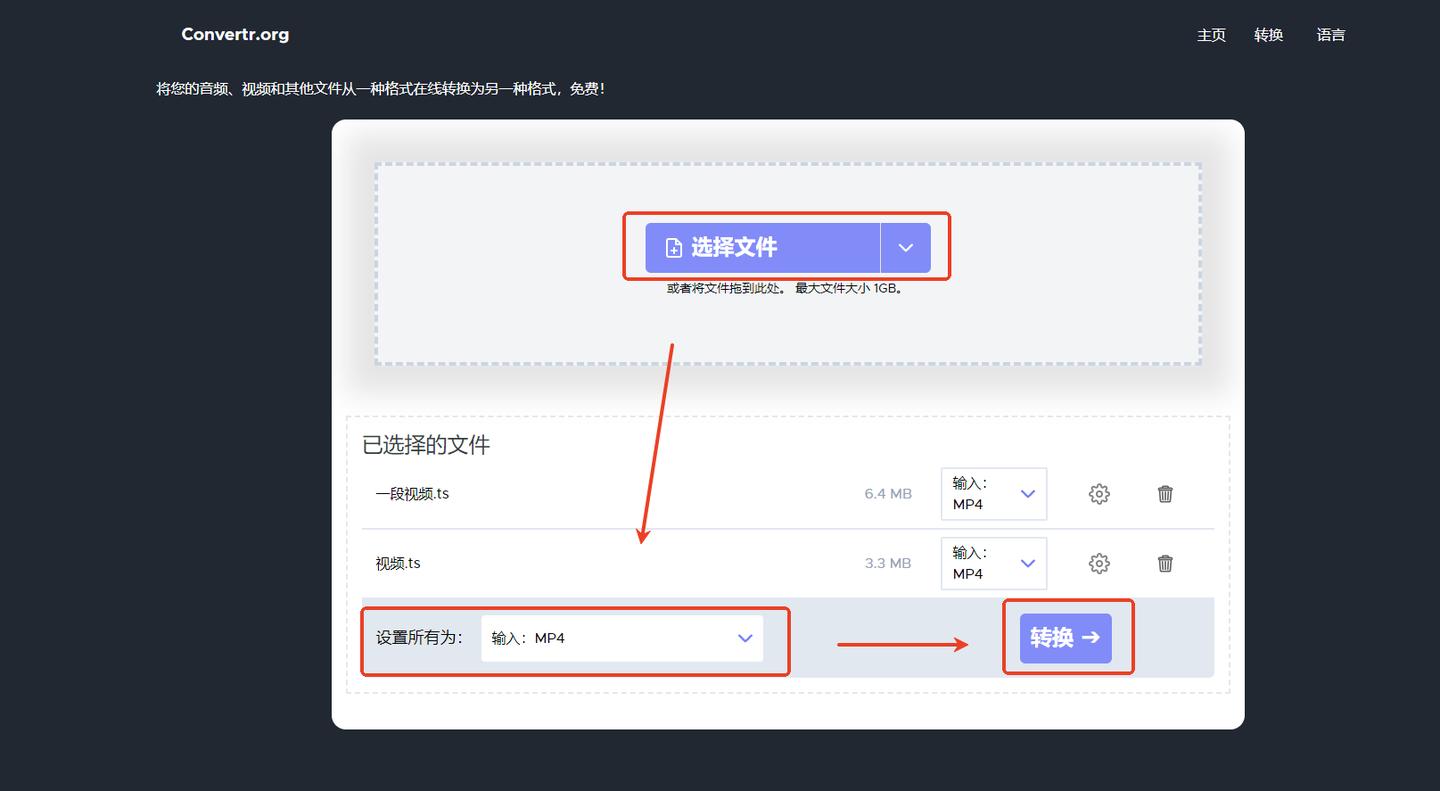Start conversion with 转换 button

pos(1065,638)
